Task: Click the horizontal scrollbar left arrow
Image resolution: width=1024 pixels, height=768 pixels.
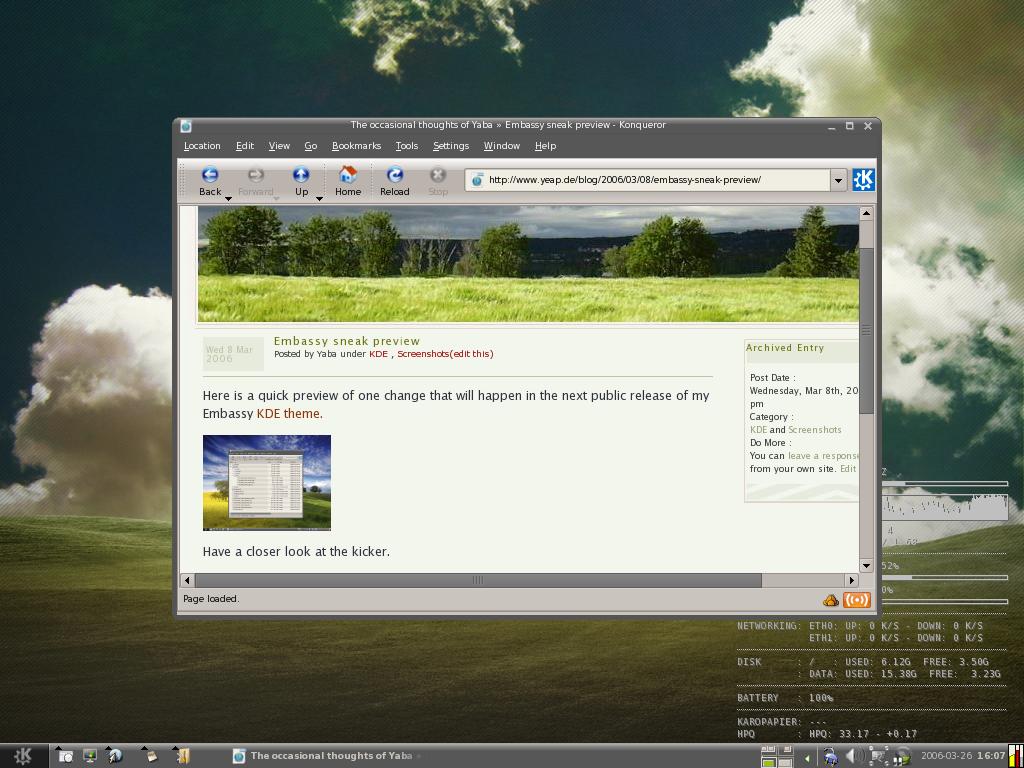Action: click(x=187, y=580)
